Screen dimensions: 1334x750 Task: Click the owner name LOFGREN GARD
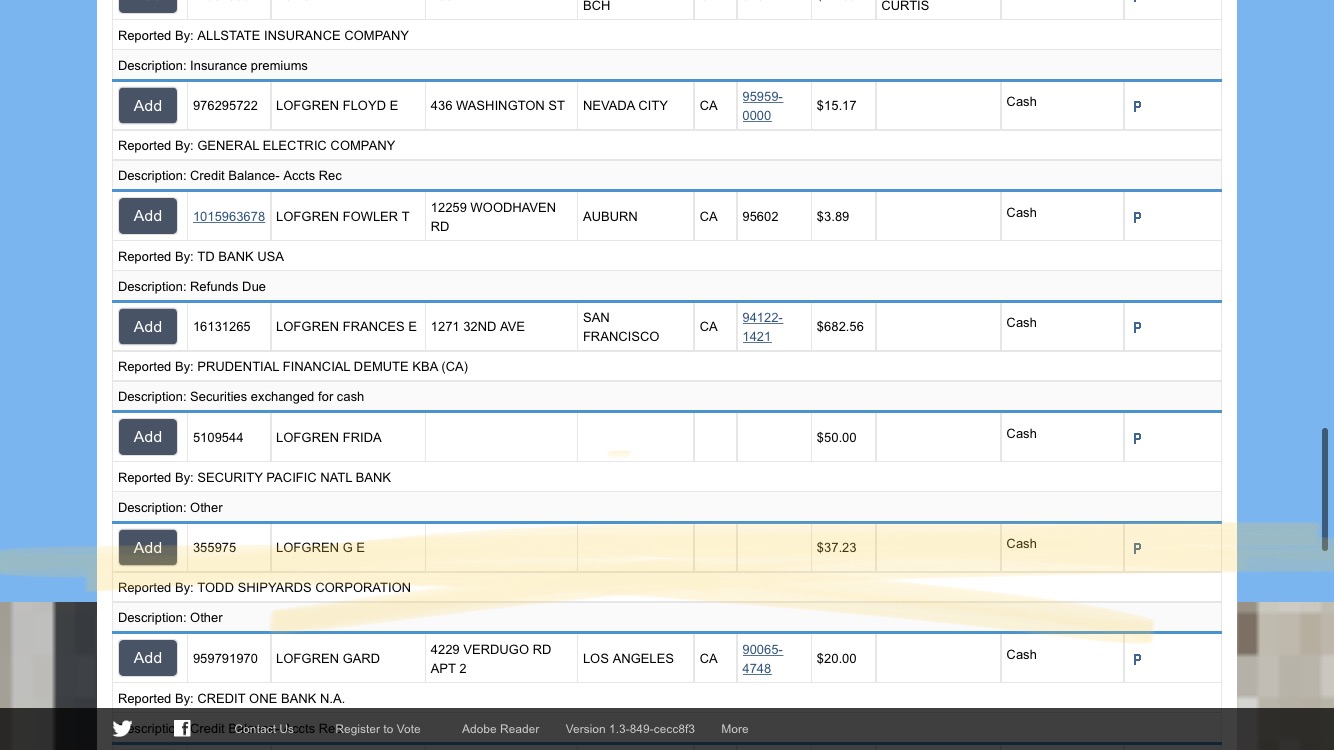pos(328,659)
